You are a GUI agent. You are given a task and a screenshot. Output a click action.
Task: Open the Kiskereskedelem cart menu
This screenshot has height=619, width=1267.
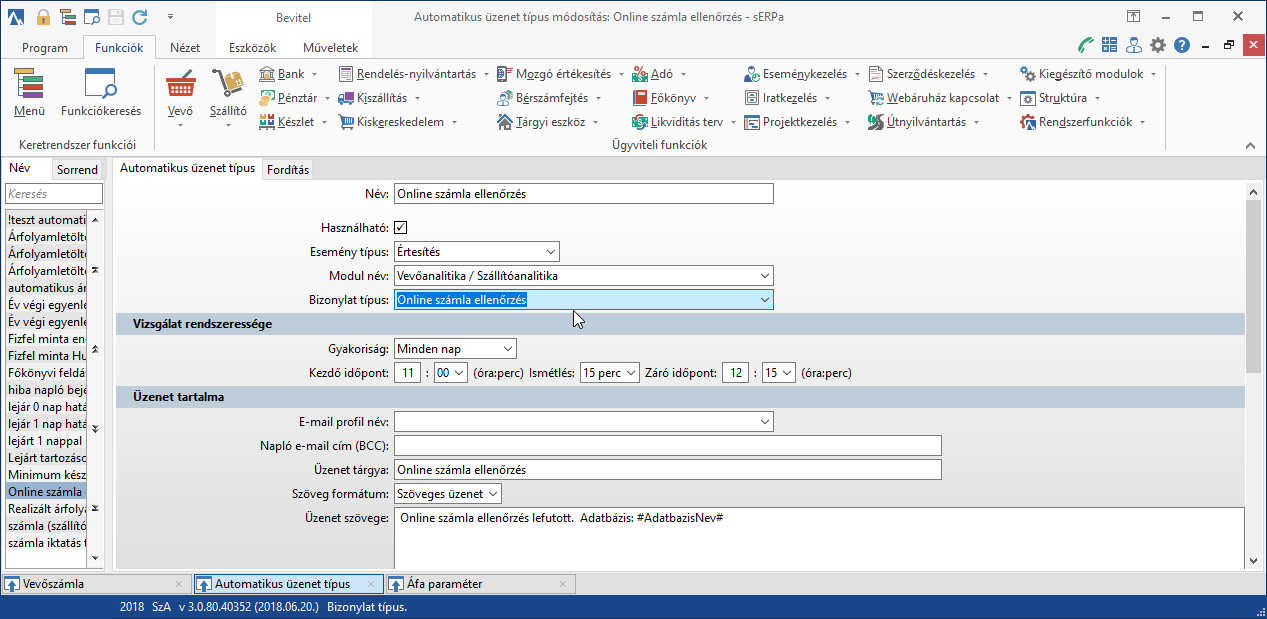pos(398,122)
